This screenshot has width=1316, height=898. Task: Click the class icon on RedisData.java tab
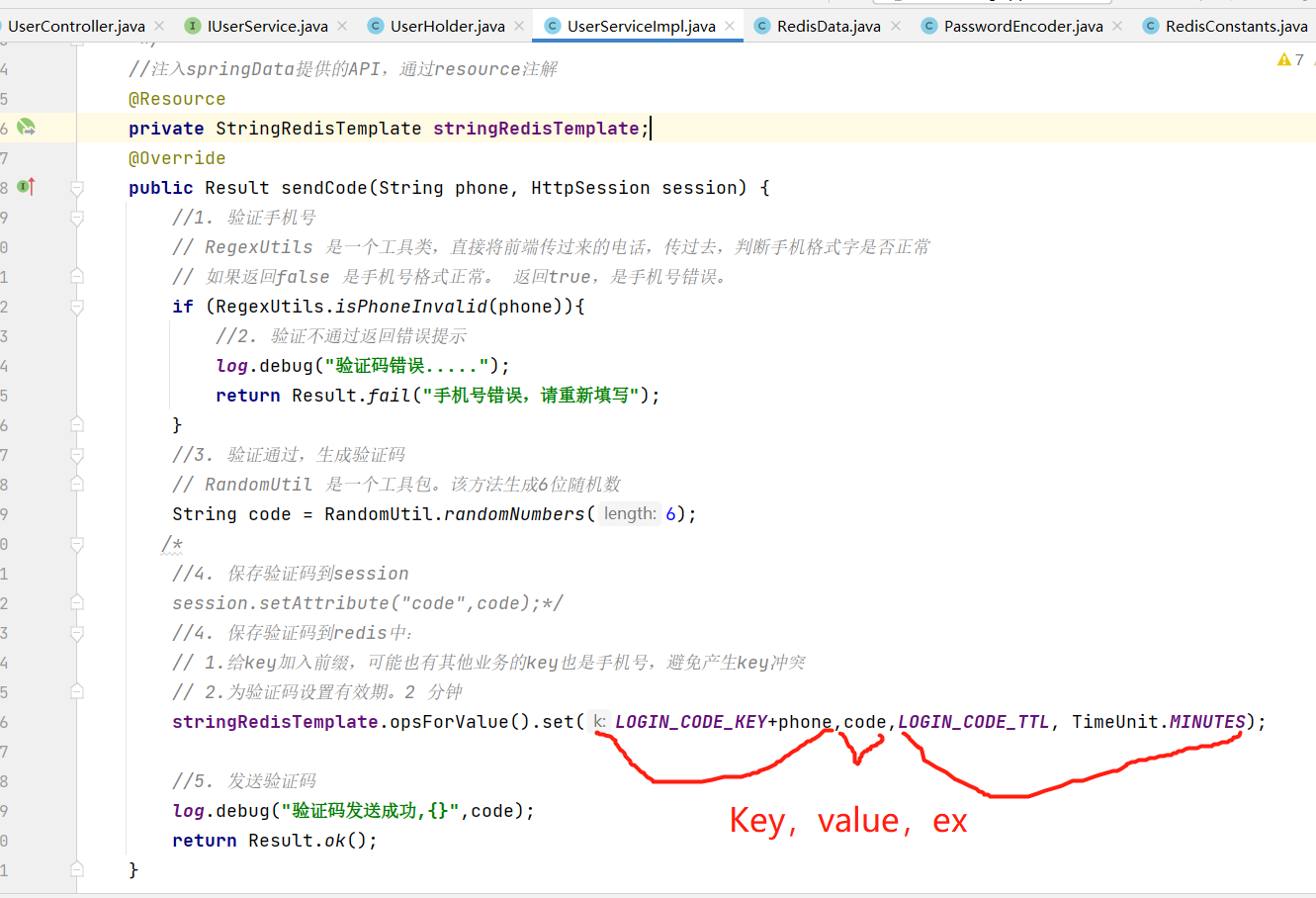(762, 26)
